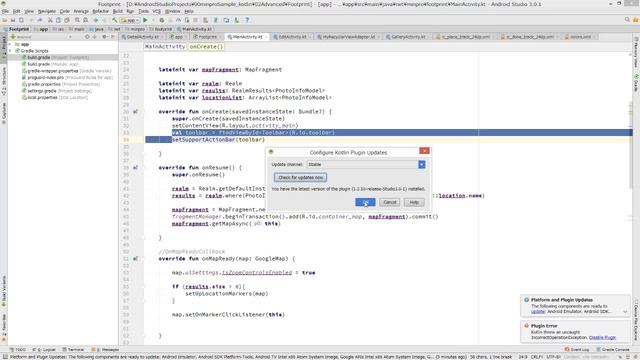Click the Find magnifier icon in main toolbar
This screenshot has height=360, width=640.
[x=77, y=20]
